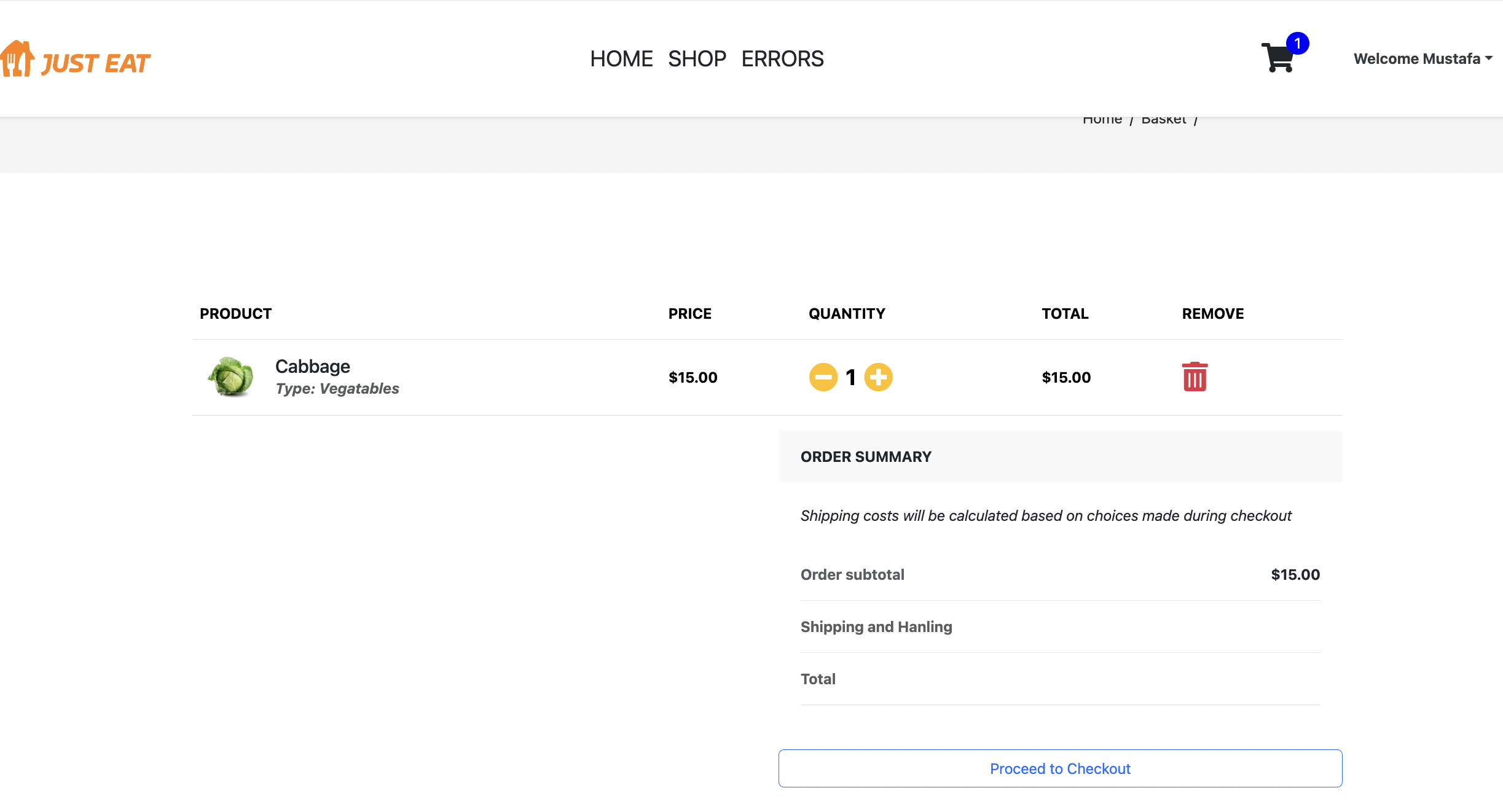Select the Cabbage product name
1503x812 pixels.
[x=312, y=367]
